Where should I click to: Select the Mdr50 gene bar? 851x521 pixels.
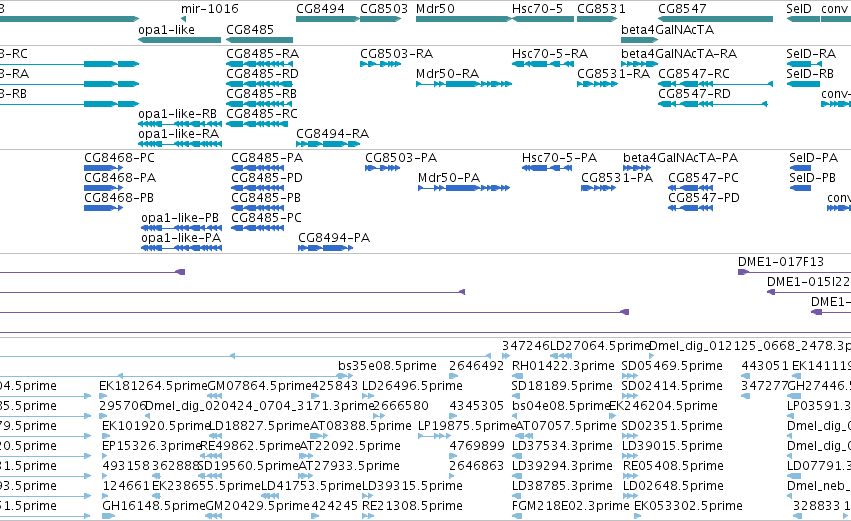463,19
